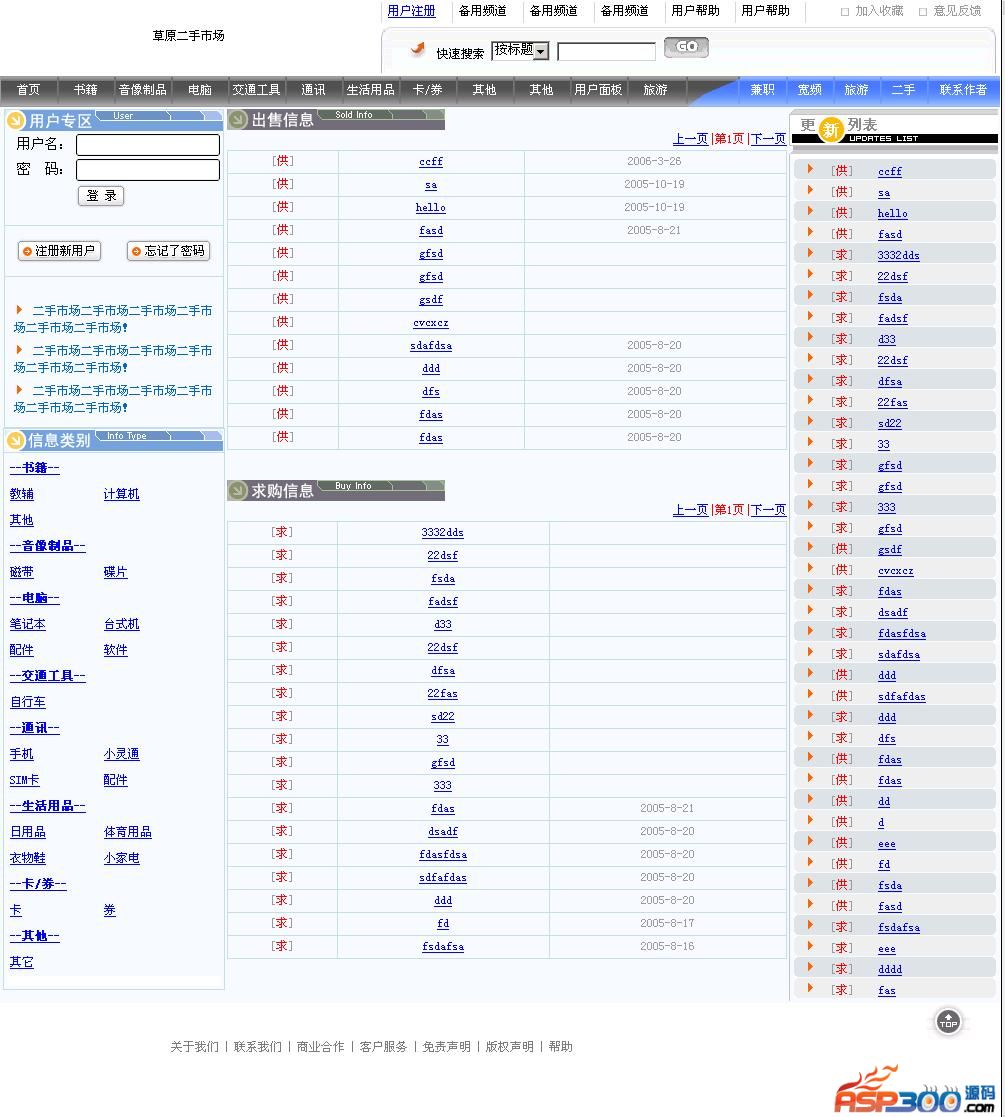The width and height of the screenshot is (1005, 1117).
Task: Select 生活用品 in the navigation bar
Action: click(x=370, y=90)
